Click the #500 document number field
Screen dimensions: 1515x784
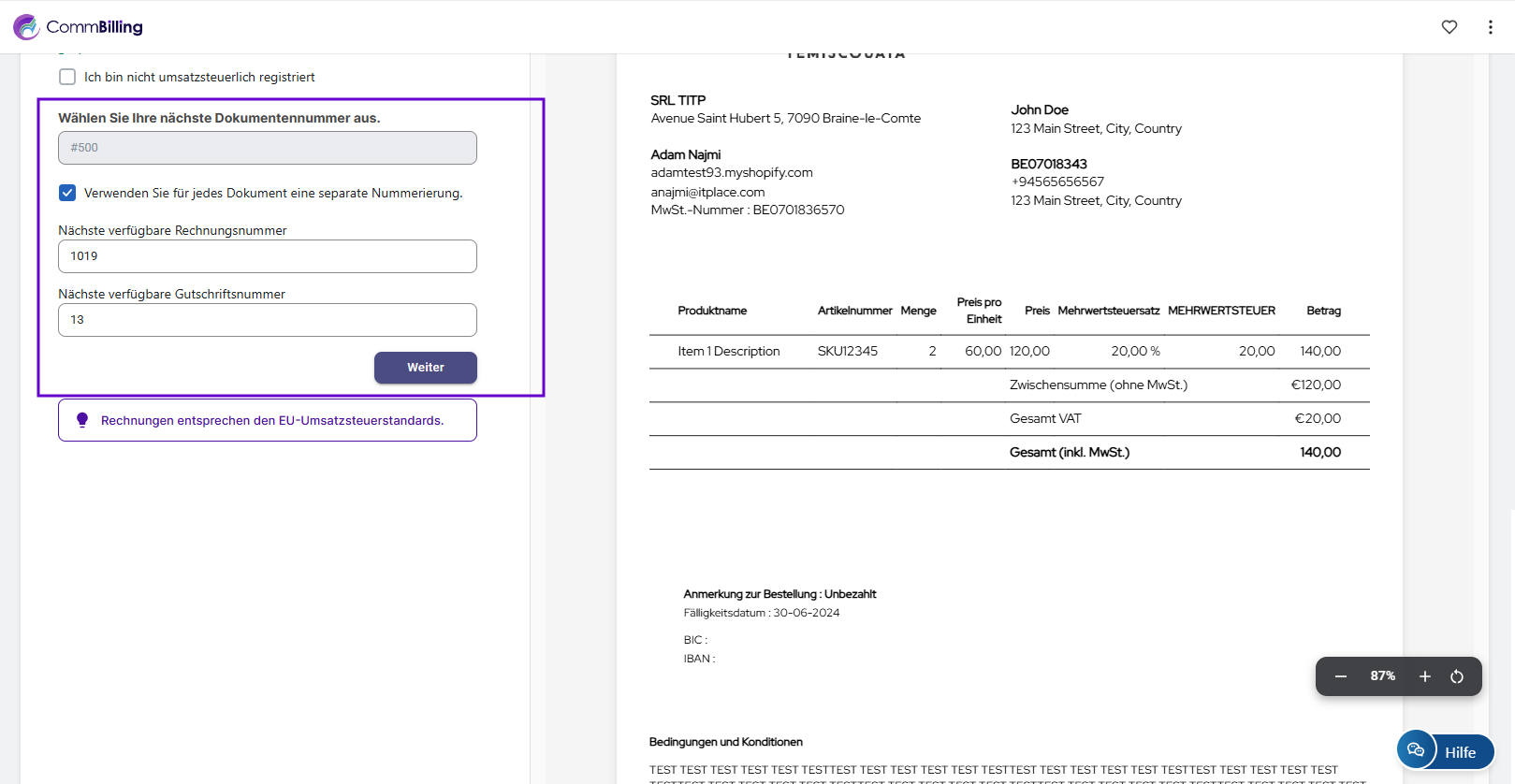point(267,148)
